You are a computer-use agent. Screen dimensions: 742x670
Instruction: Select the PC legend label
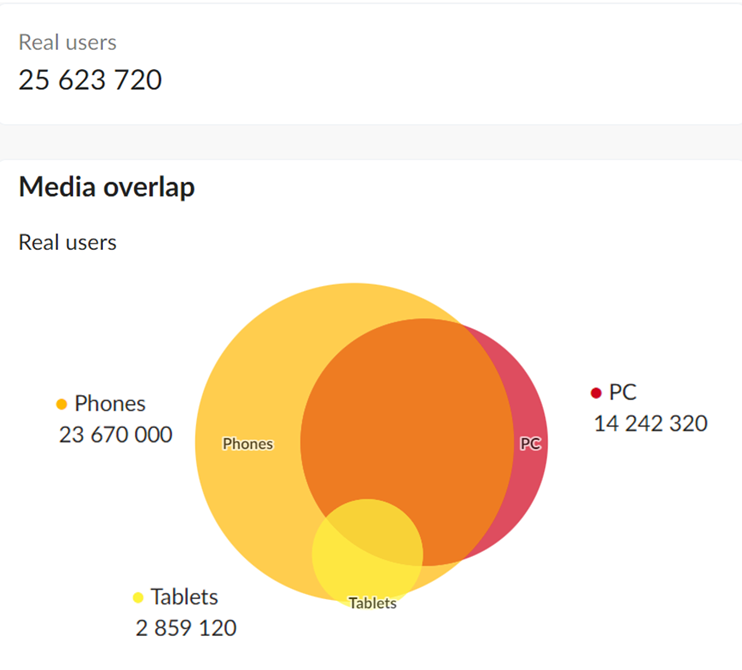(x=623, y=392)
